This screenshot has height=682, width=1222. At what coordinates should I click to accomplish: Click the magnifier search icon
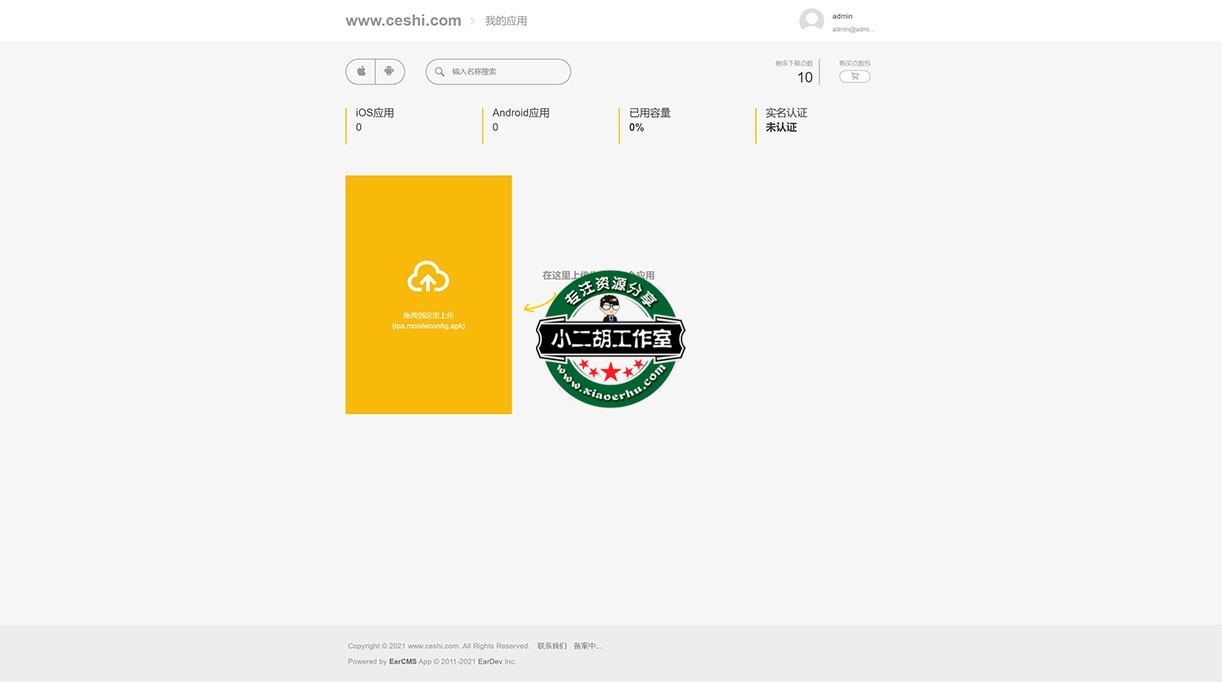pos(440,72)
